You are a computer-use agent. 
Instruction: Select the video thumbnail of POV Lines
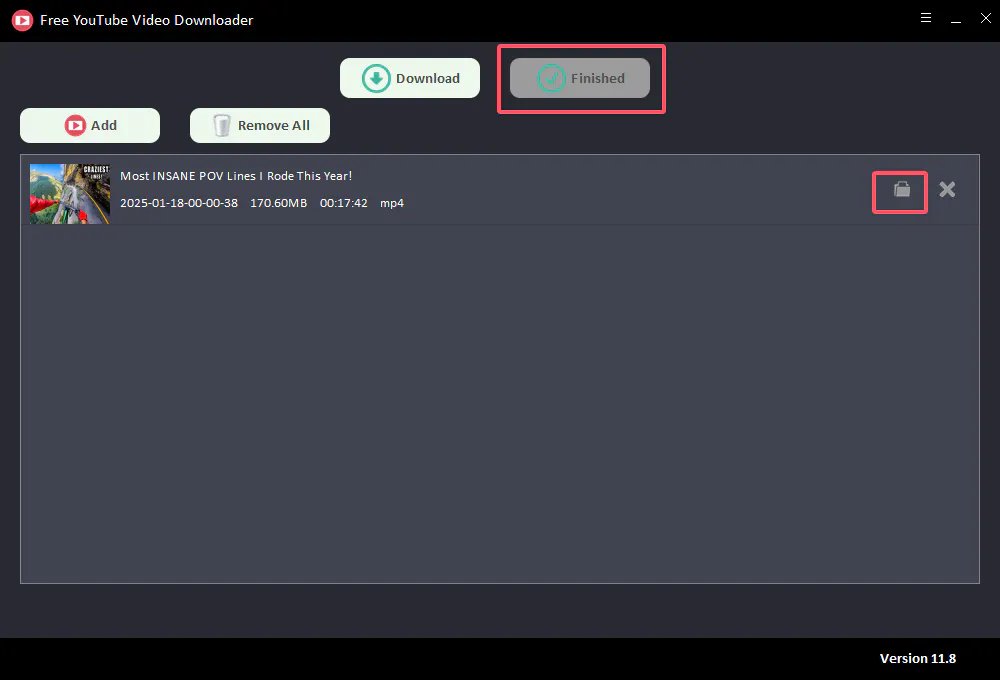(70, 194)
